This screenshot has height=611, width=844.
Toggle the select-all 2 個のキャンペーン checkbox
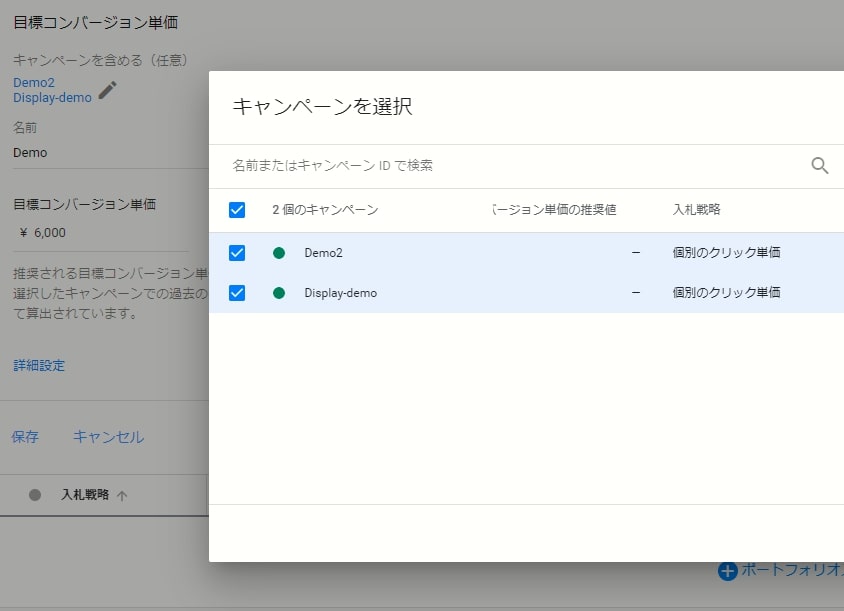point(237,210)
